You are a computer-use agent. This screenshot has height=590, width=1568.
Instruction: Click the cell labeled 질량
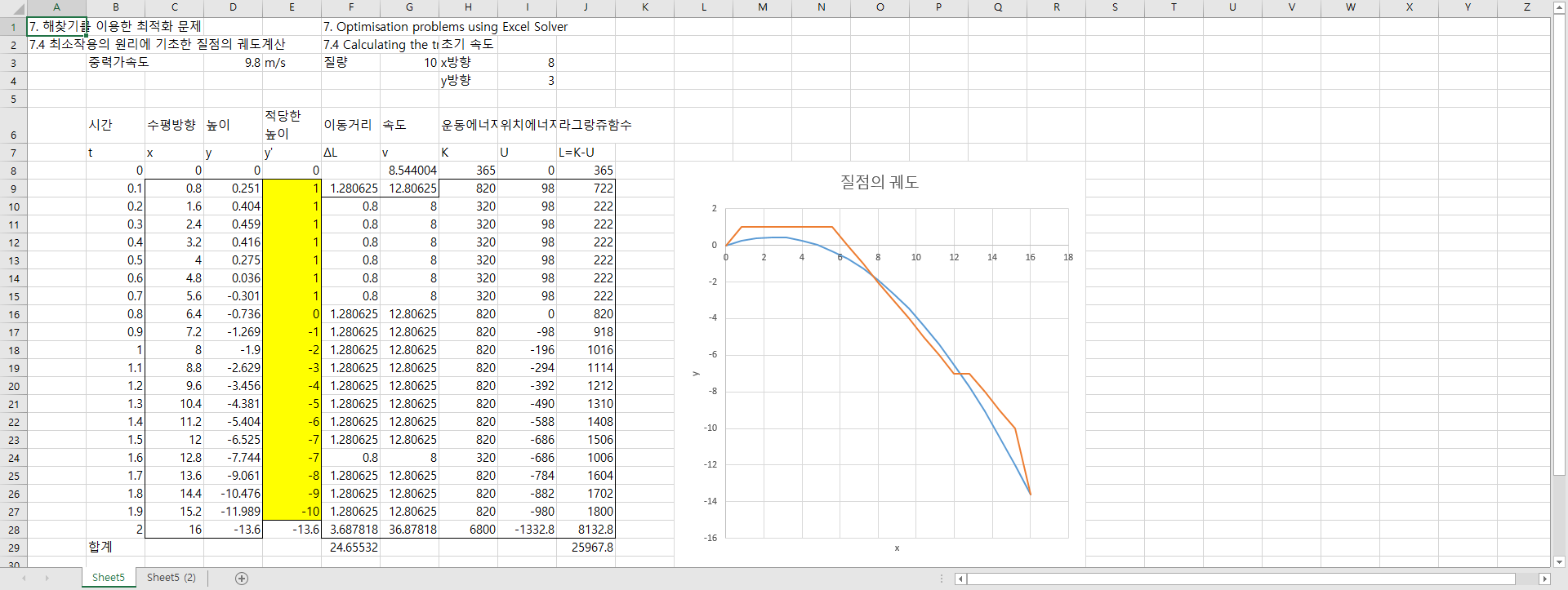pos(350,63)
